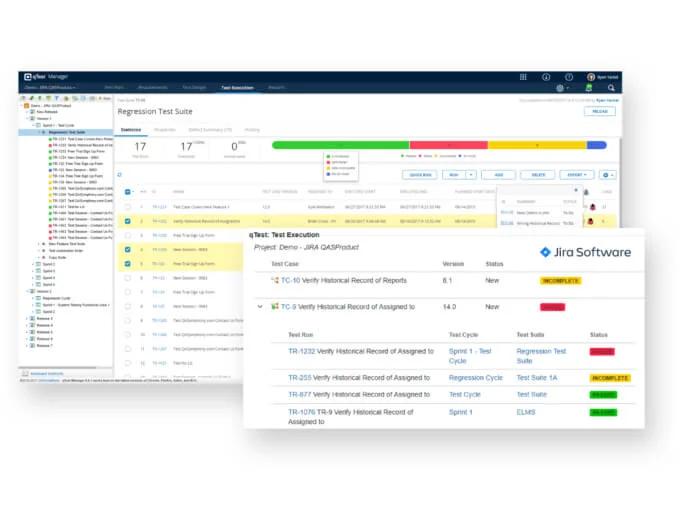The image size is (680, 528).
Task: Switch to the Test Execution tab
Action: [x=239, y=88]
